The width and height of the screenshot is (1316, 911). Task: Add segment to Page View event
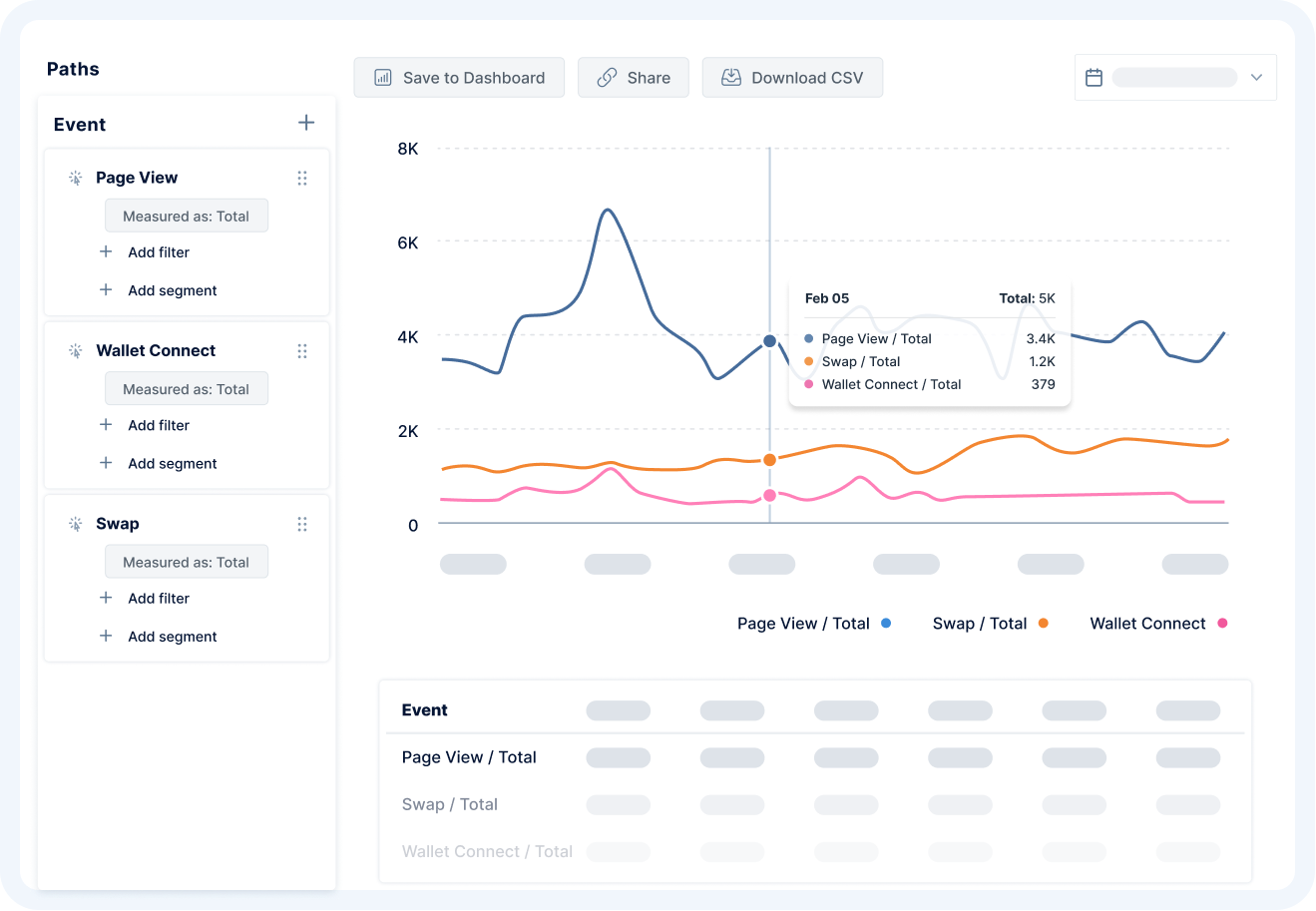(x=173, y=290)
